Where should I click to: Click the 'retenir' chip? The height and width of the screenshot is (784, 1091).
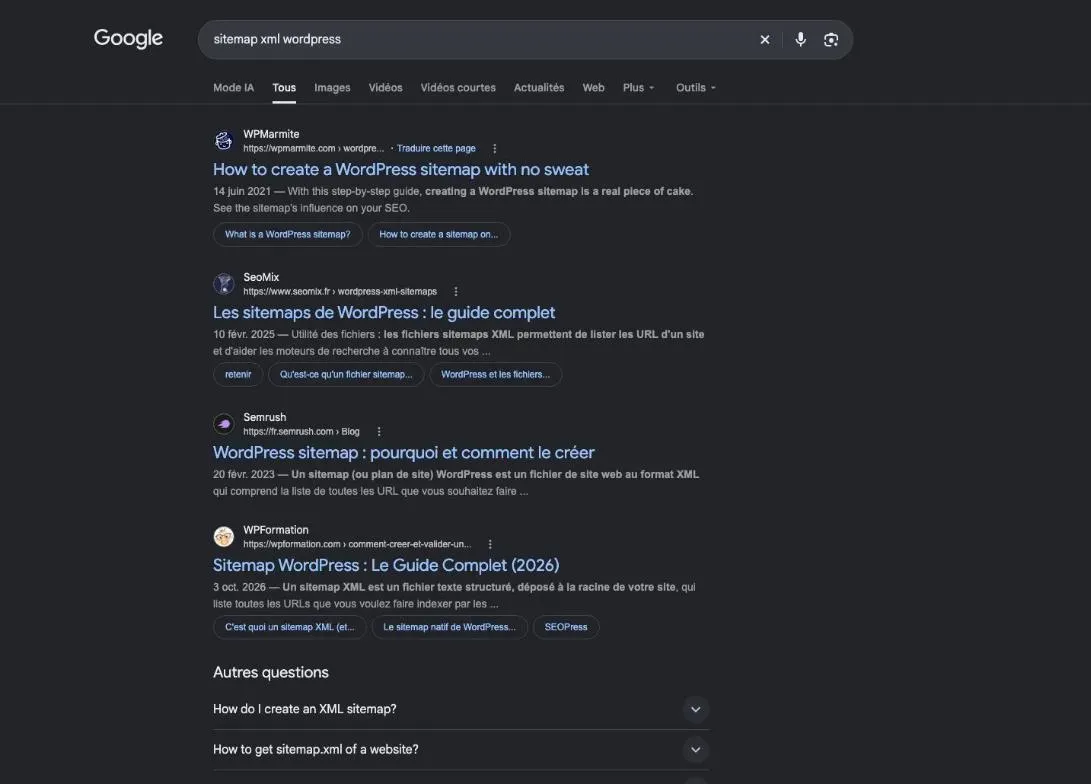click(238, 374)
